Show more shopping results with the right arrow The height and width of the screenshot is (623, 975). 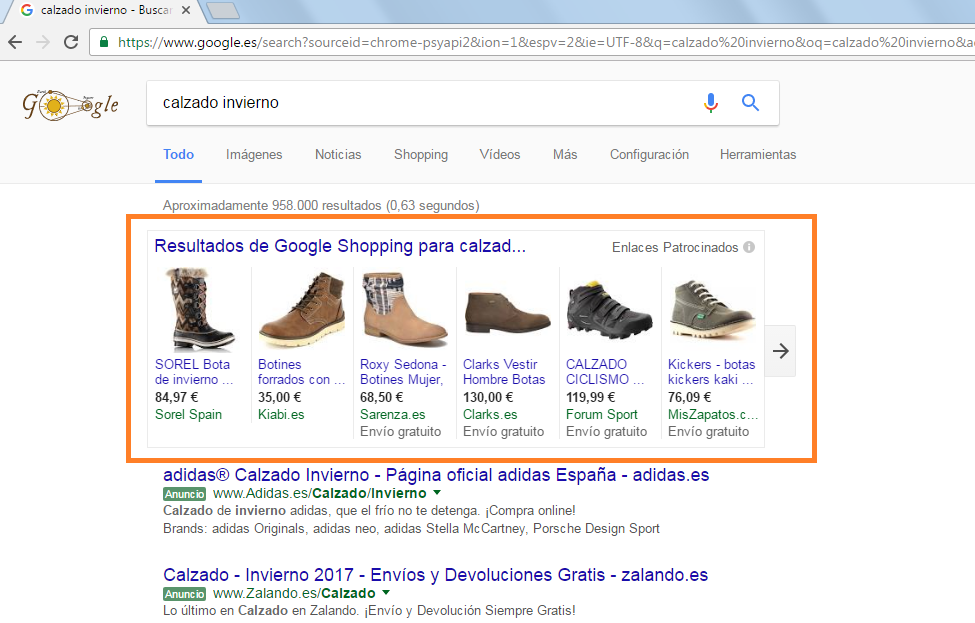(780, 351)
